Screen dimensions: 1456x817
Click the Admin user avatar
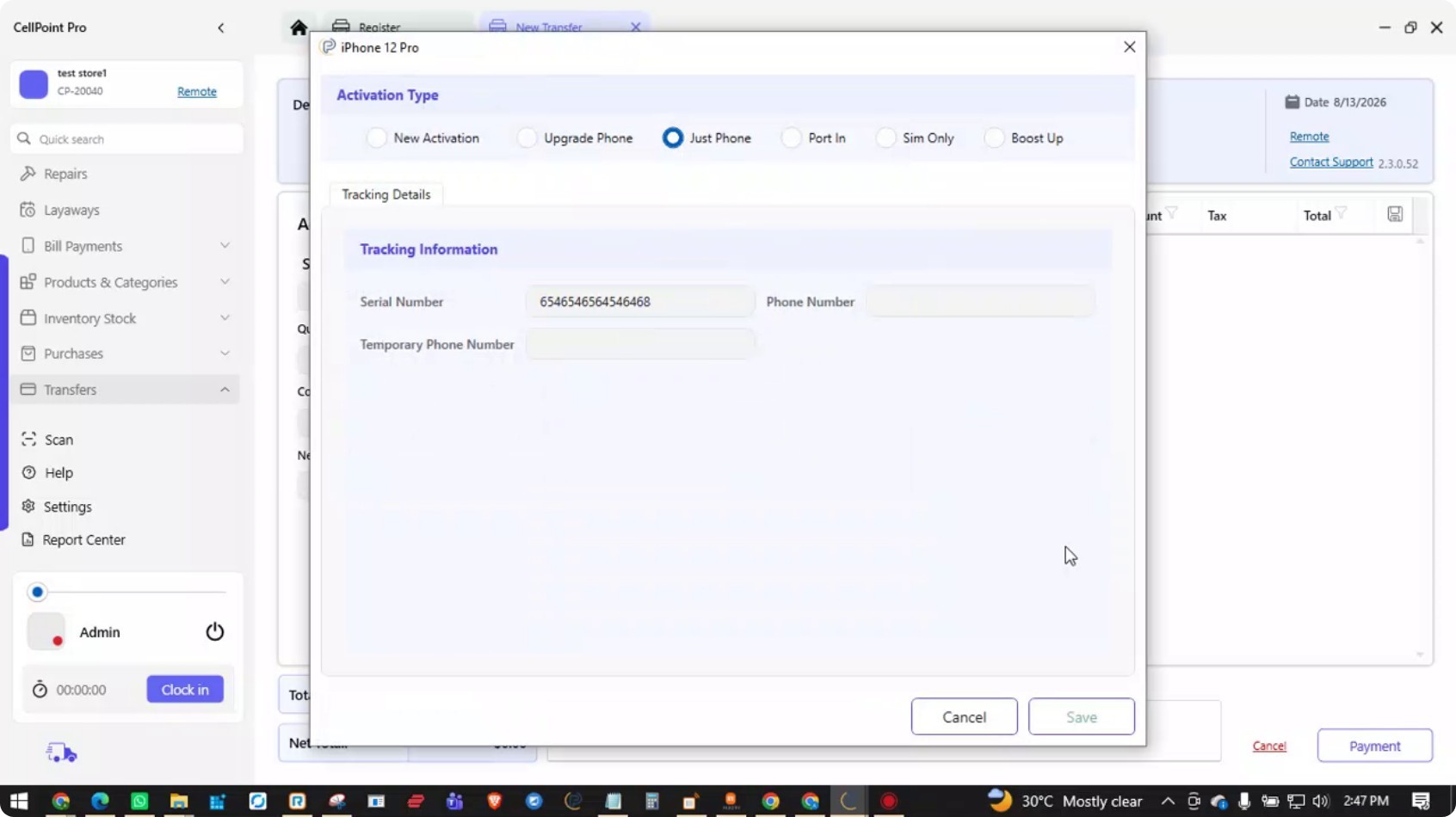click(46, 631)
